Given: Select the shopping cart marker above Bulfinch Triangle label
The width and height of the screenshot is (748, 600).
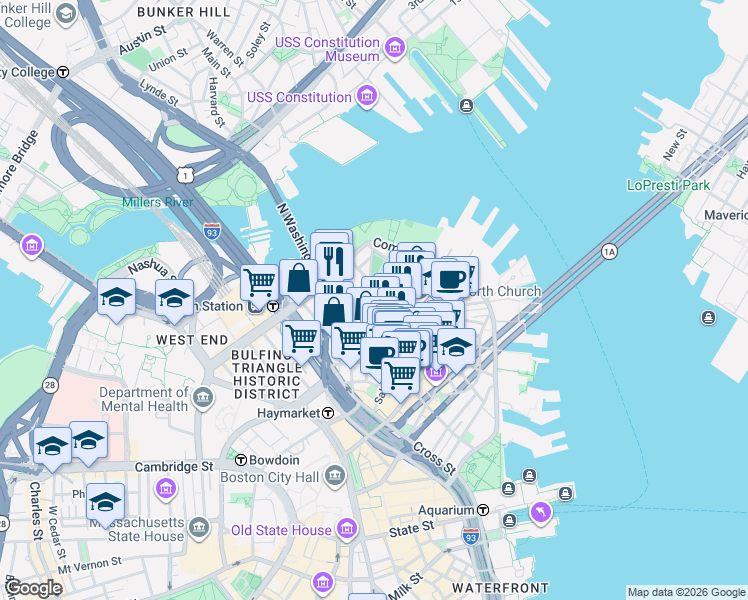Looking at the screenshot, I should (301, 338).
